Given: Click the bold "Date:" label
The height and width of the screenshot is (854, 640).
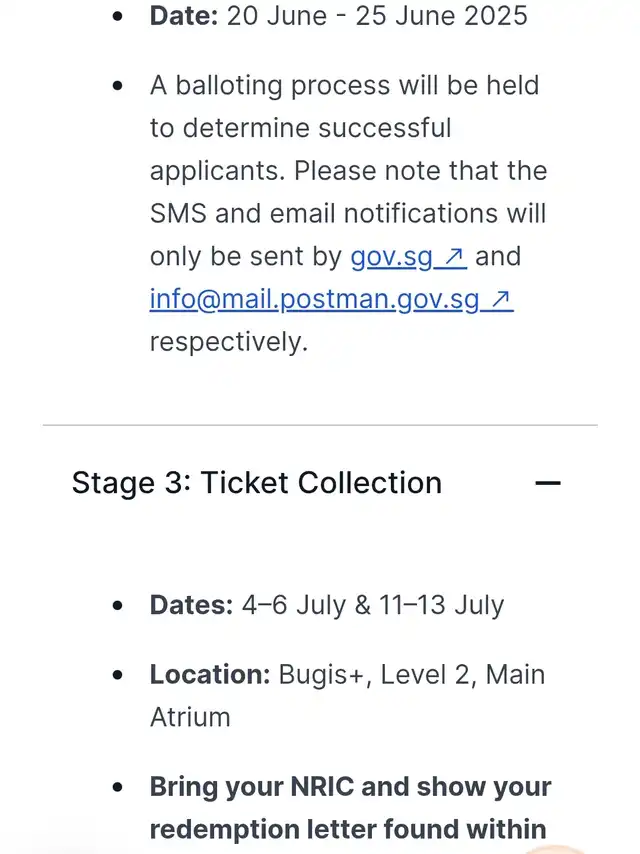Looking at the screenshot, I should click(182, 17).
